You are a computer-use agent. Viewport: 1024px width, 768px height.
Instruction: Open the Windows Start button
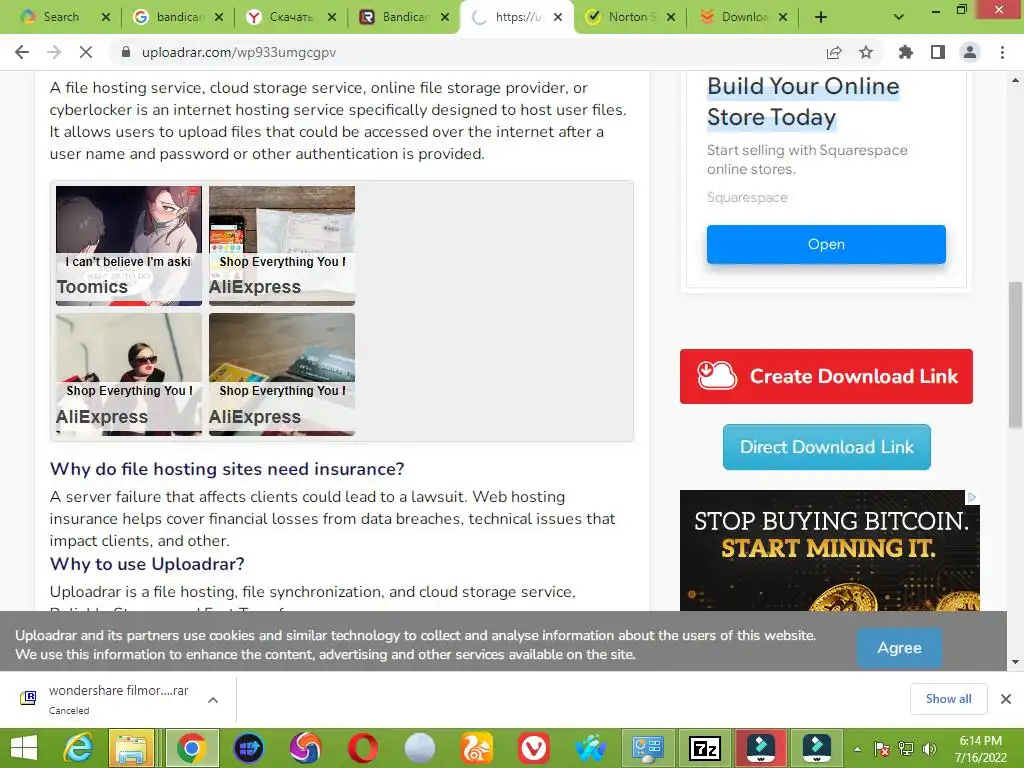pyautogui.click(x=24, y=748)
